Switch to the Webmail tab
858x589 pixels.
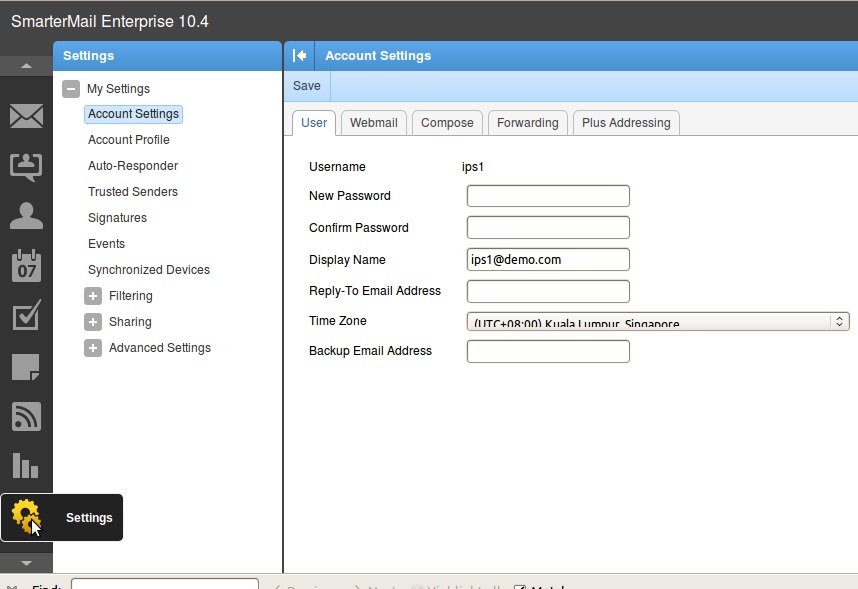click(374, 123)
